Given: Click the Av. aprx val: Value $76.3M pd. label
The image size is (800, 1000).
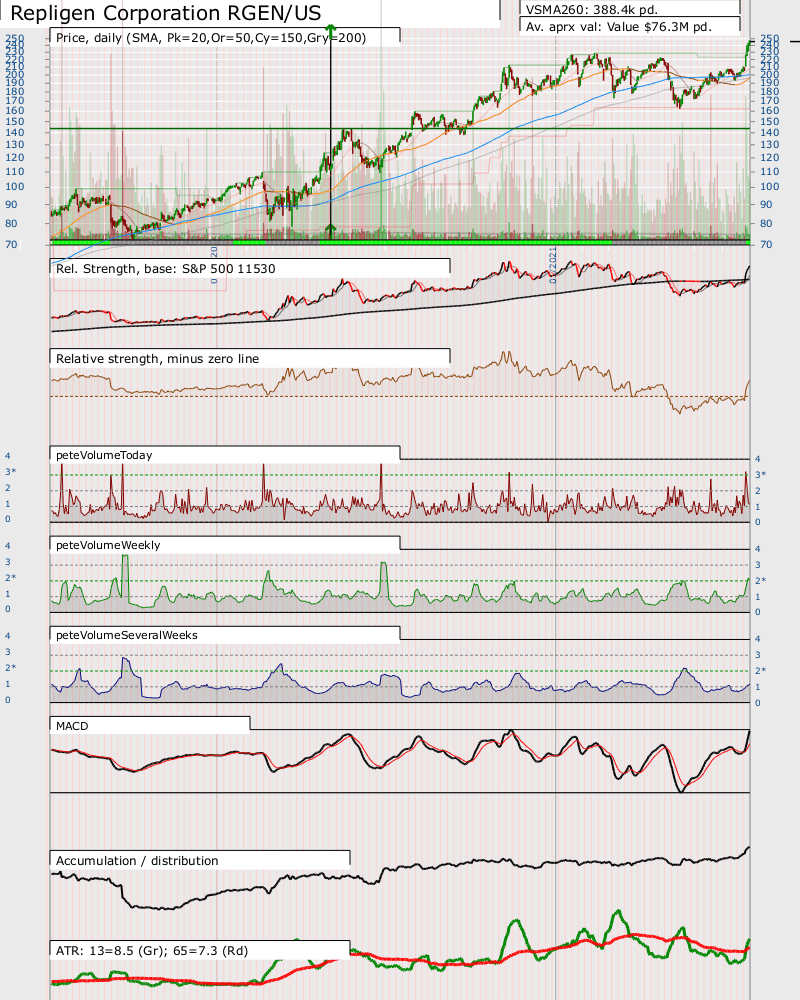Looking at the screenshot, I should click(619, 27).
